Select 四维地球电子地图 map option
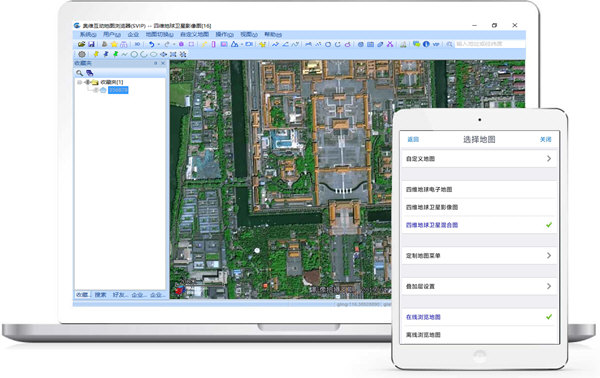Viewport: 600px width, 378px height. click(x=478, y=189)
